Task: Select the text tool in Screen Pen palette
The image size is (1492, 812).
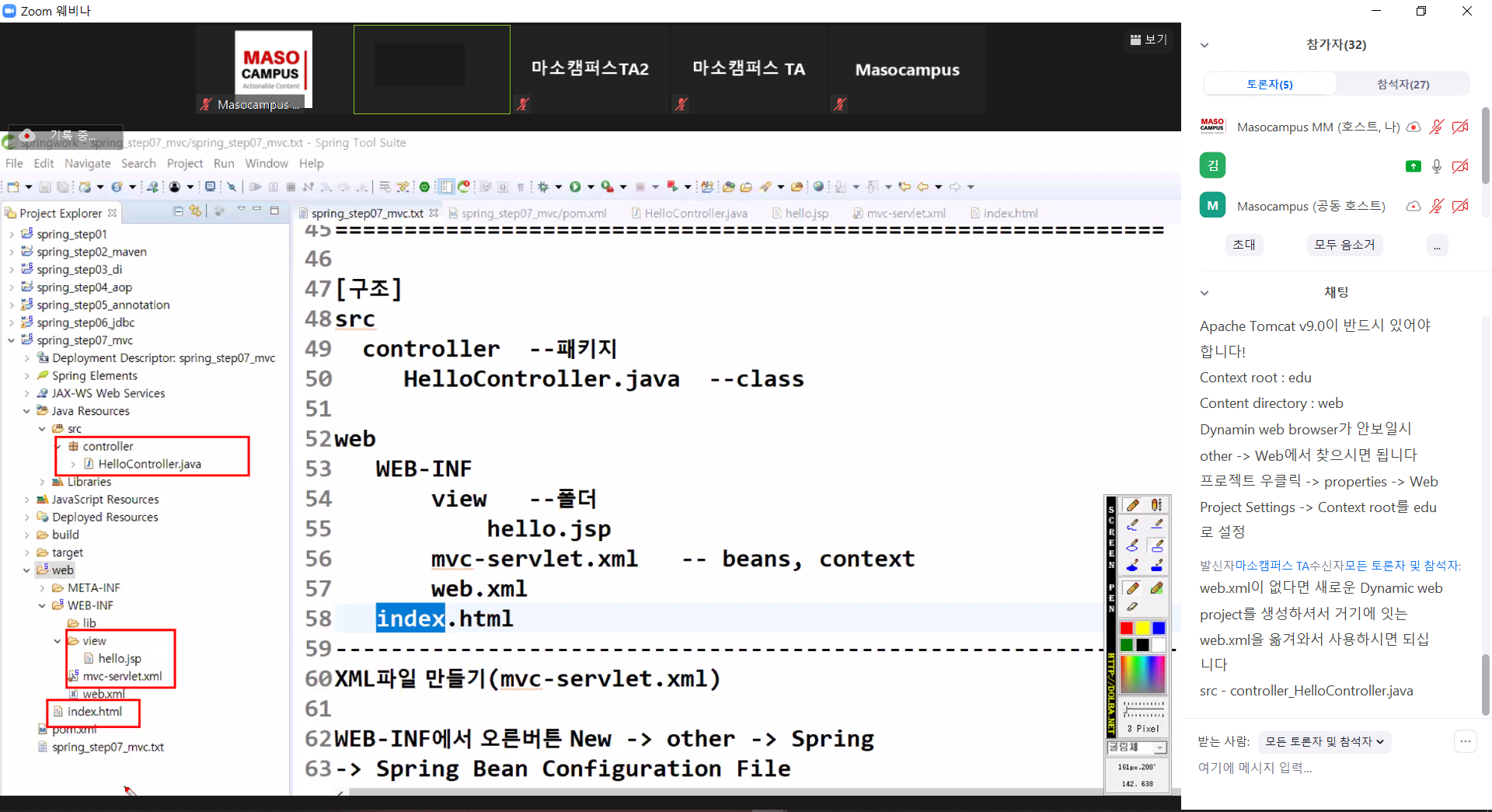Action: pos(1156,505)
